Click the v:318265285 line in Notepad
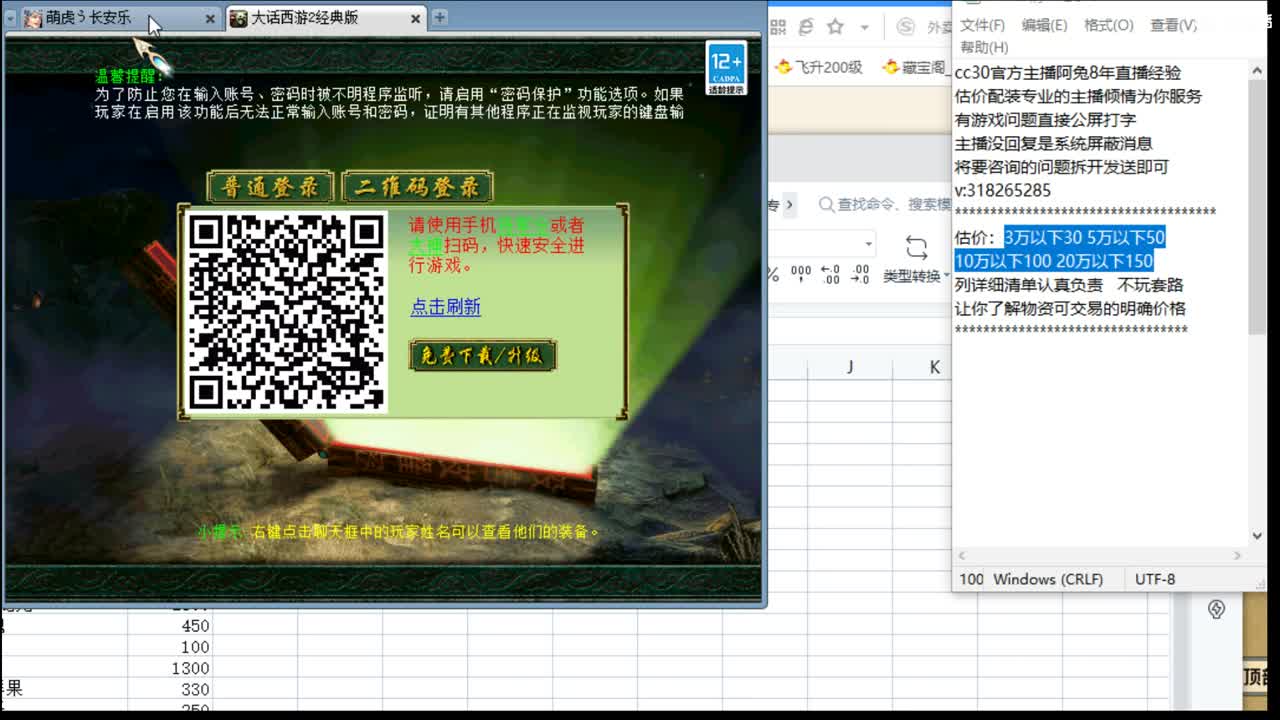The height and width of the screenshot is (720, 1280). [x=1003, y=190]
